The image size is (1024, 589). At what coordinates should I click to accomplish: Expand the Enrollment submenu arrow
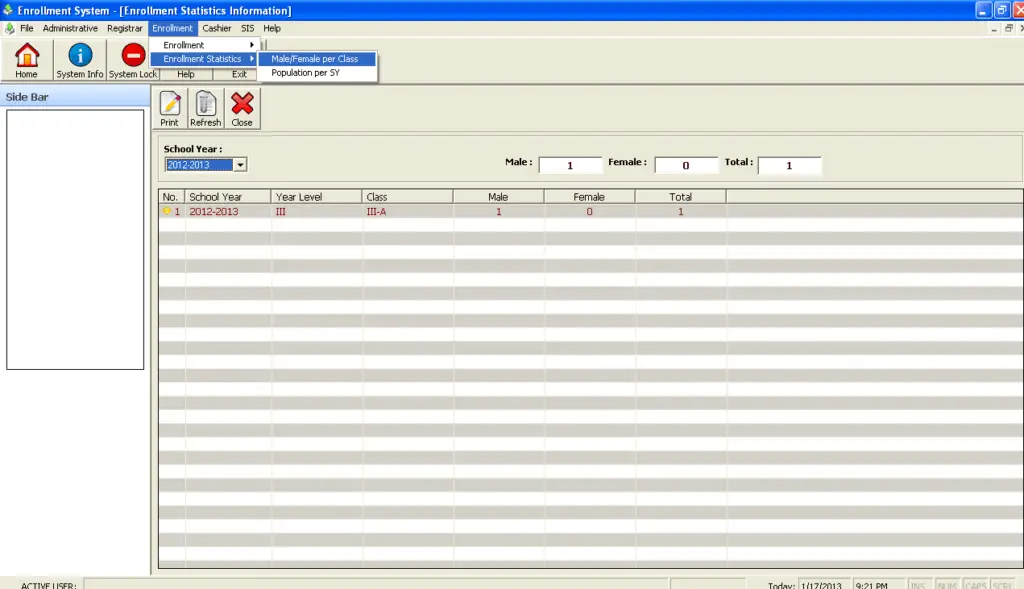point(250,44)
